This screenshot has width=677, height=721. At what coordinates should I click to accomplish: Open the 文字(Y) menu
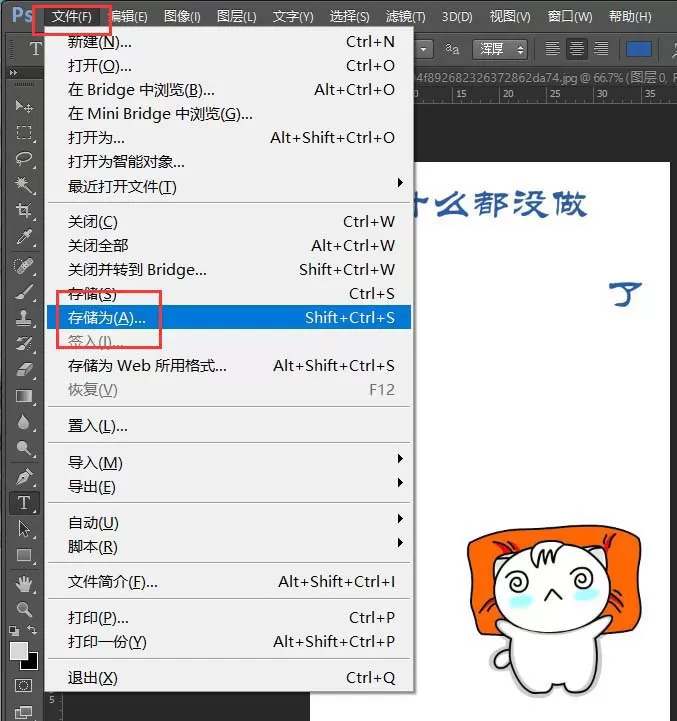tap(293, 17)
